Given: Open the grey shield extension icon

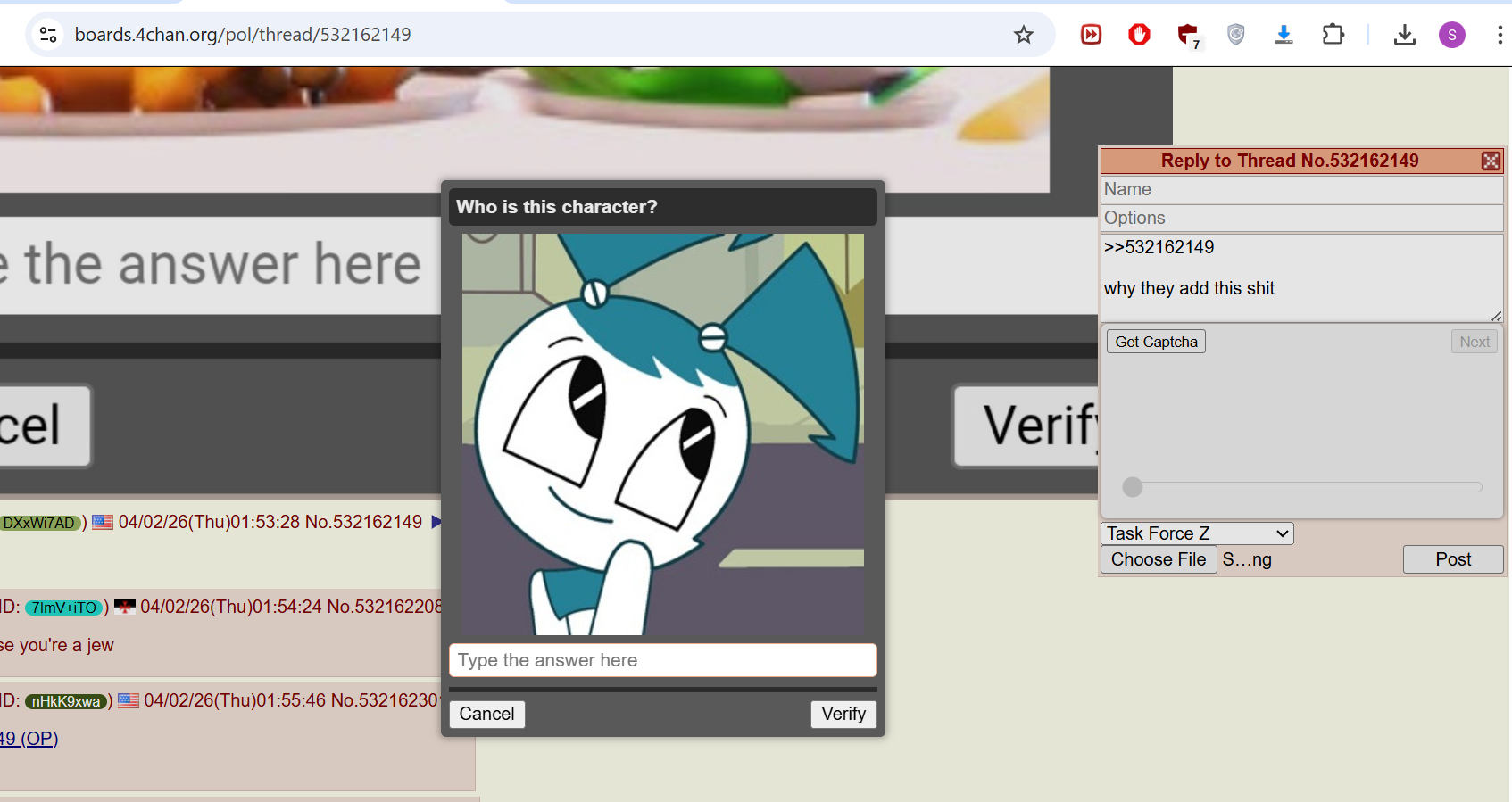Looking at the screenshot, I should (1235, 35).
